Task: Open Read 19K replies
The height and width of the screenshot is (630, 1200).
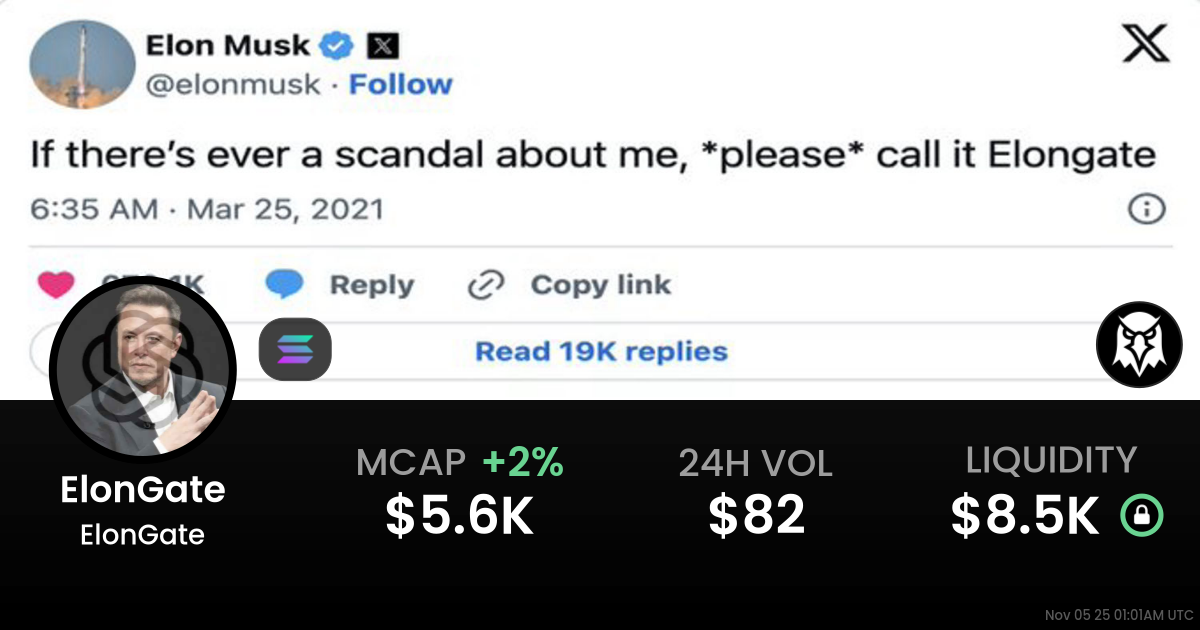Action: (600, 352)
